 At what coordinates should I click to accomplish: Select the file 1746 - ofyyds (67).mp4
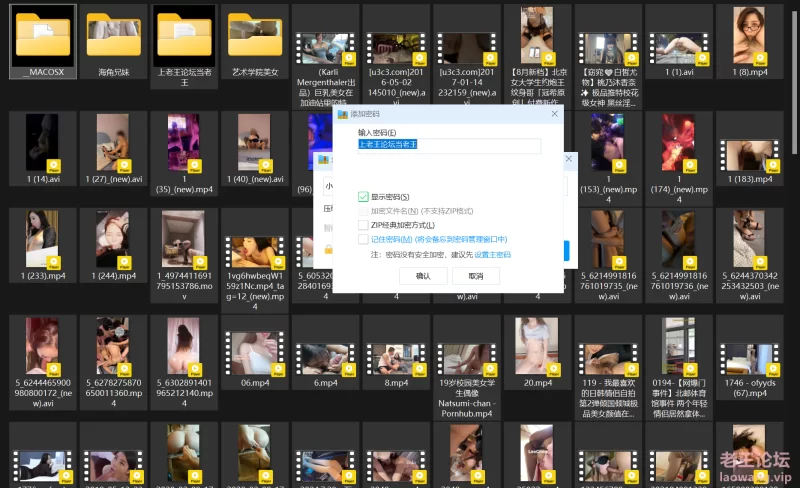pos(749,360)
